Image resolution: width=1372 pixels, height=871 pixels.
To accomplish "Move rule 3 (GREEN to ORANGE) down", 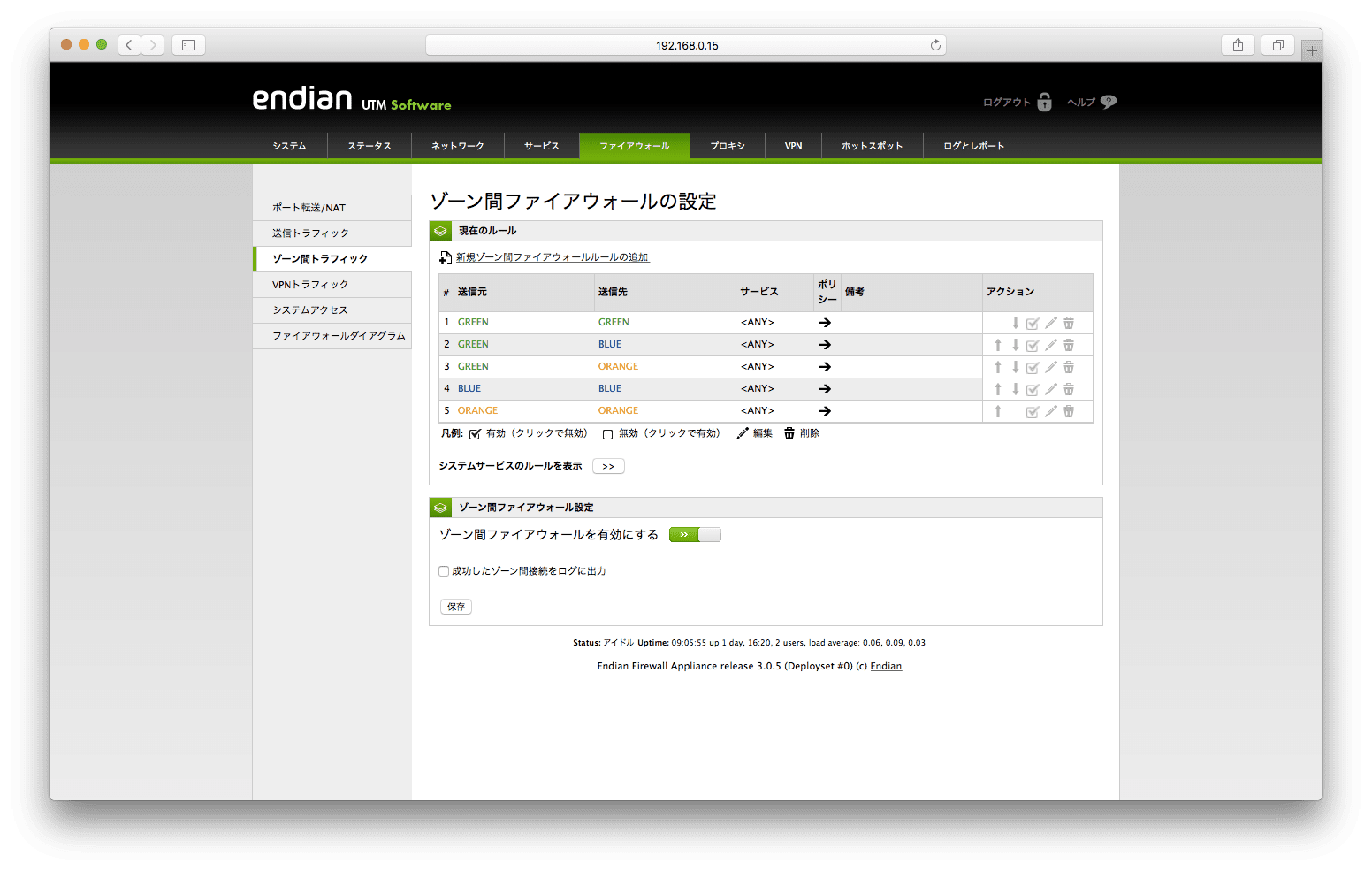I will [1016, 367].
